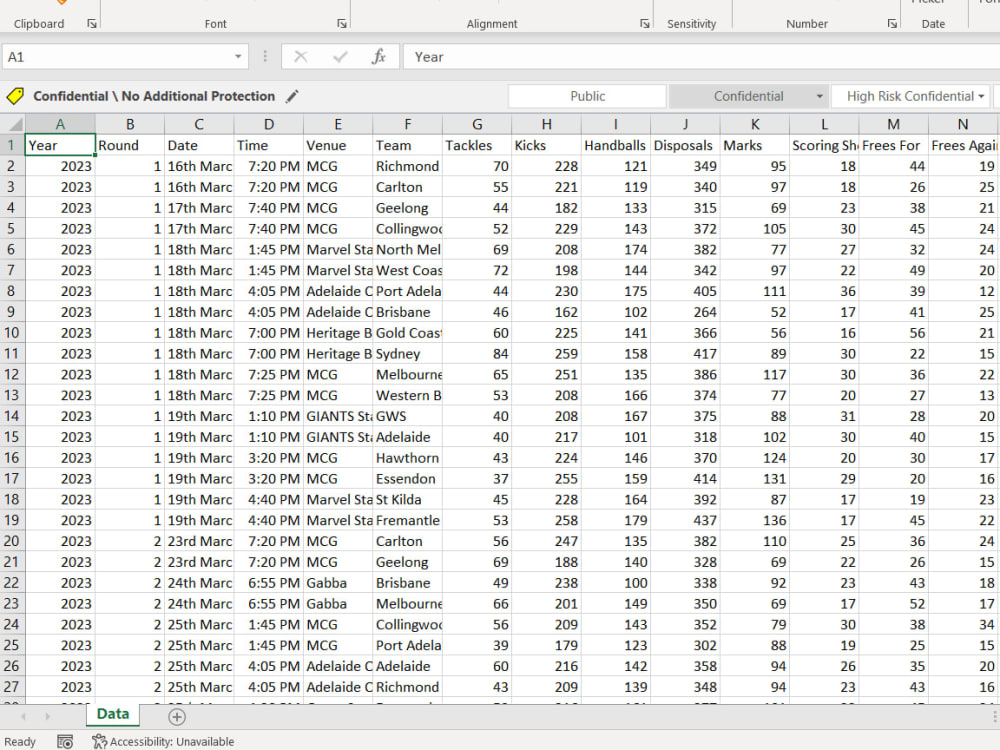Select the Kicks value 259 cell
Viewport: 1000px width, 750px height.
(x=547, y=353)
